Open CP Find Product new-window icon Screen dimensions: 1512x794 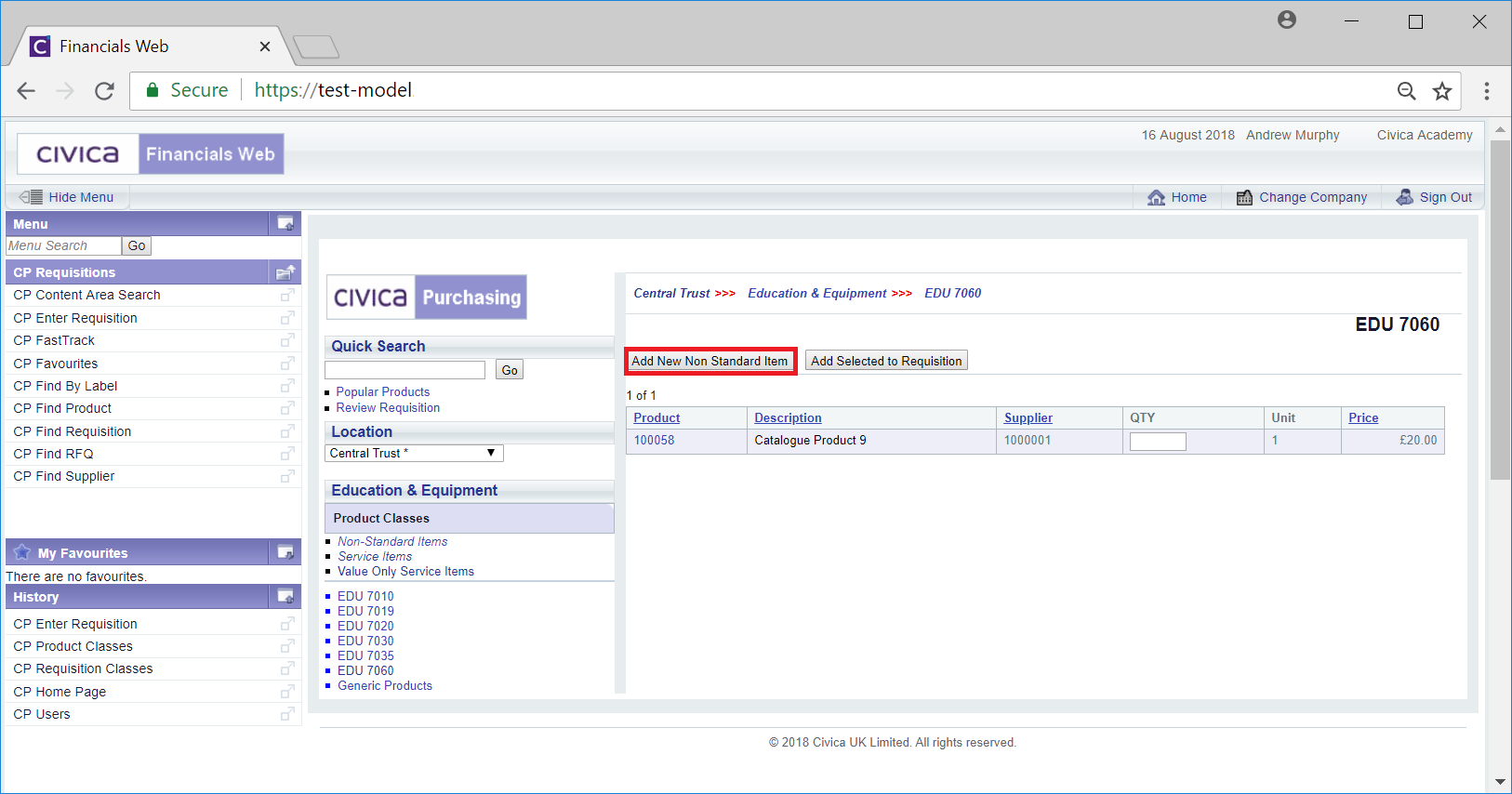click(287, 408)
